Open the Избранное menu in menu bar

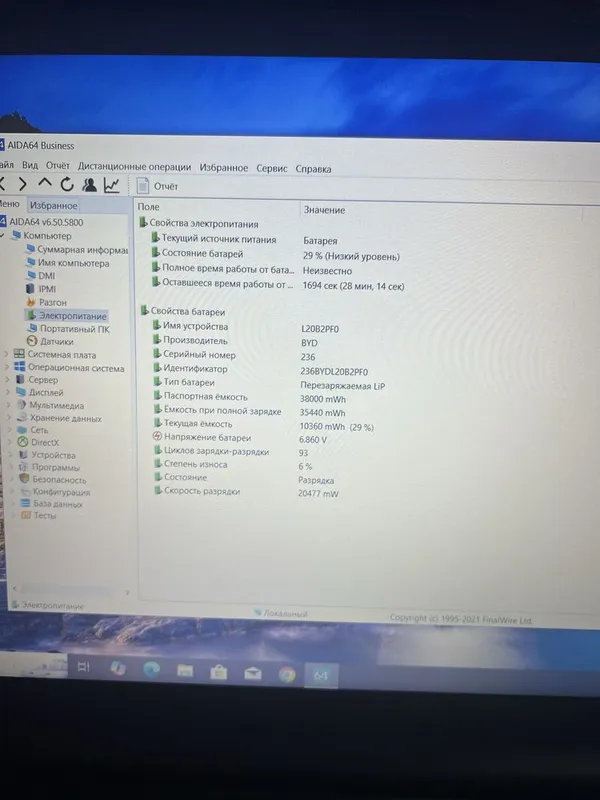[x=223, y=168]
